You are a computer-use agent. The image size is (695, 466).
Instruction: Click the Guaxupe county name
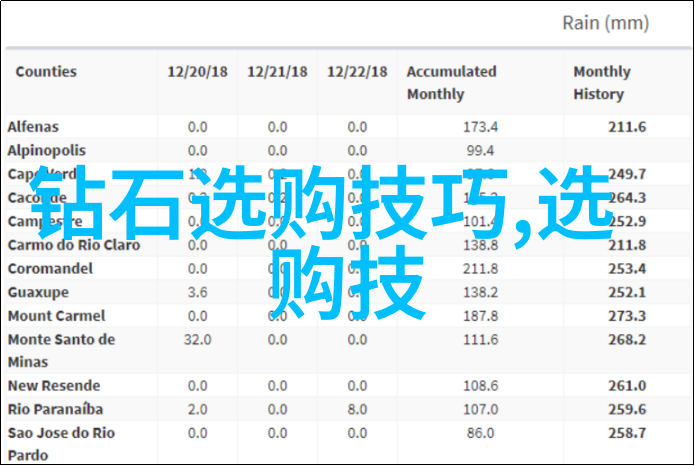click(x=38, y=293)
